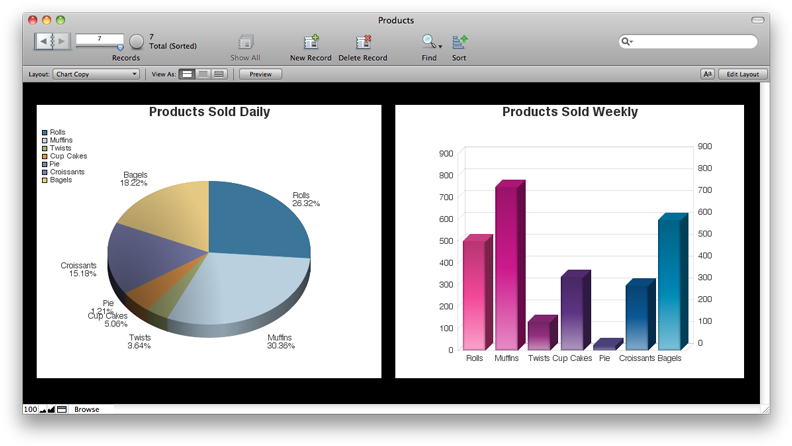Open the Layout dropdown showing Chart Copy
Viewport: 792px width, 446px height.
click(96, 74)
